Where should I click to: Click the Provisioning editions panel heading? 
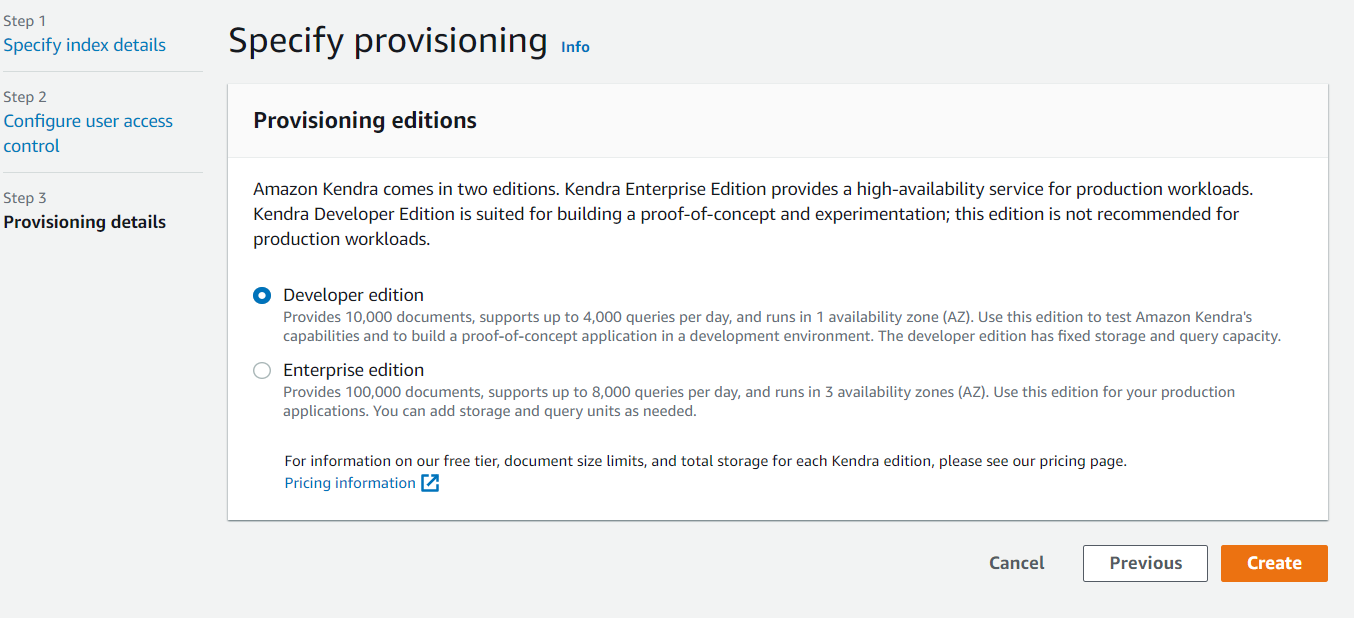pyautogui.click(x=365, y=121)
